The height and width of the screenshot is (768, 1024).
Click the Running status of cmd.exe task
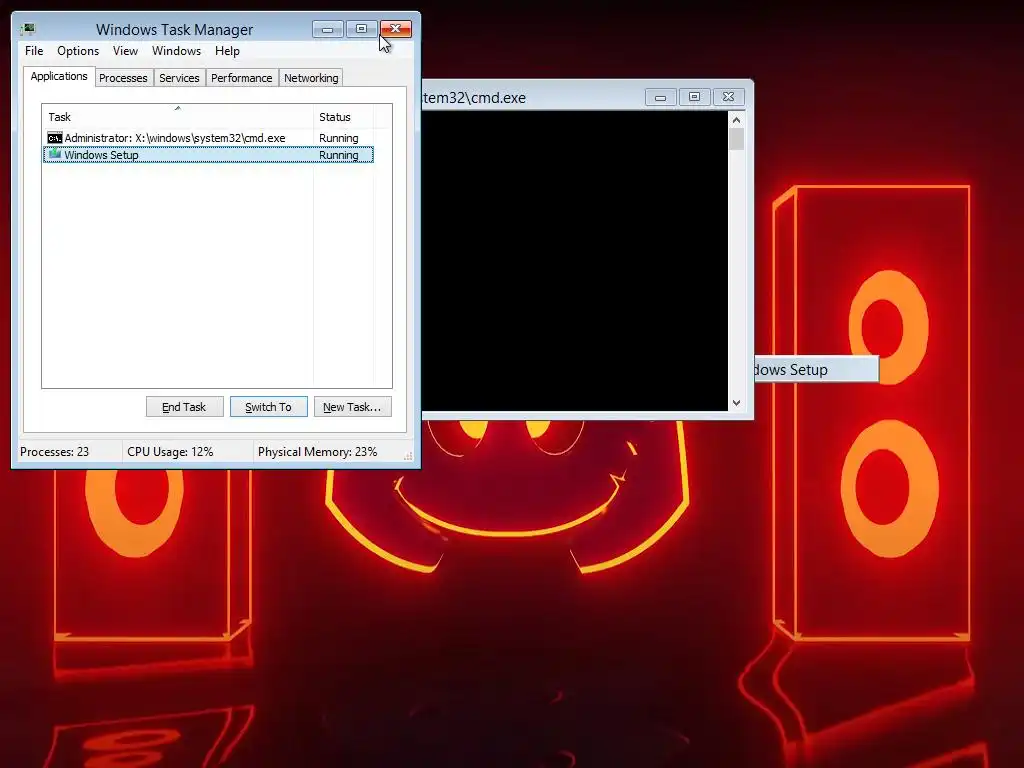tap(338, 138)
